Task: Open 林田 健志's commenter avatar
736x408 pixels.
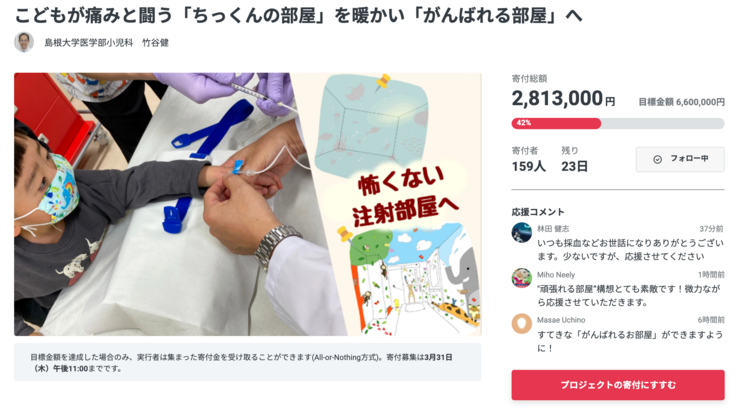Action: (521, 232)
